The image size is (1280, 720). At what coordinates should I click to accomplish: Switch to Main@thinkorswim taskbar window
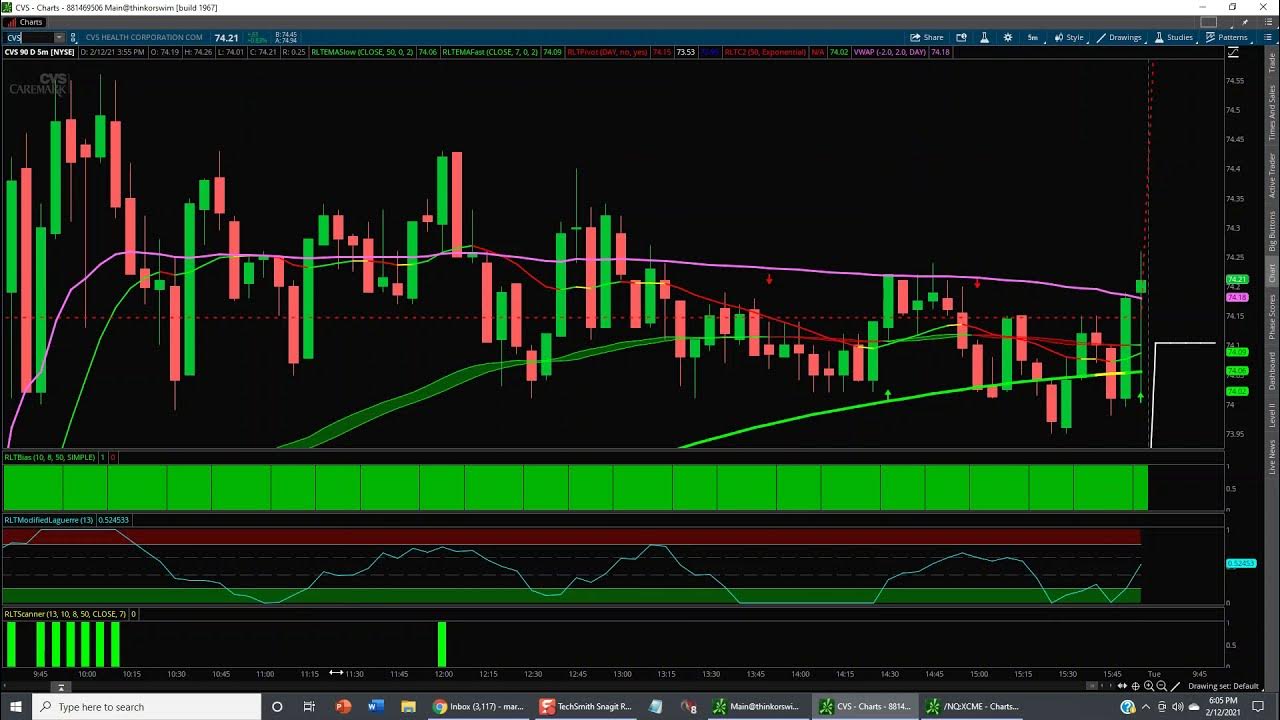757,706
